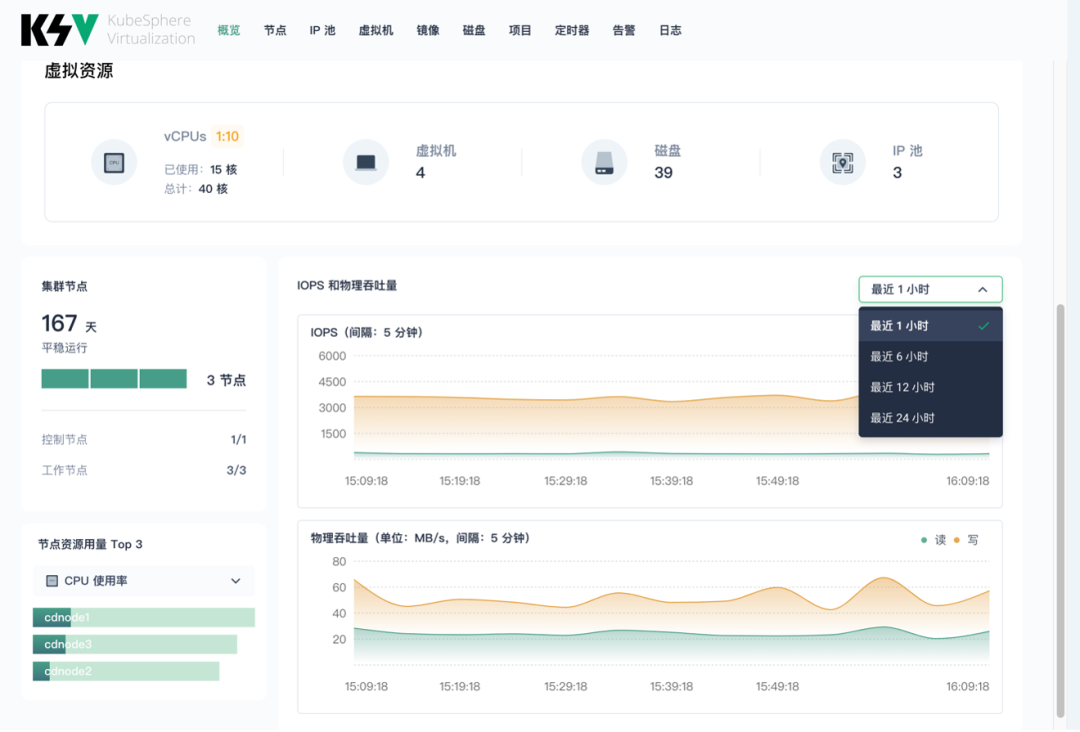Click the IP 池 count 3
The height and width of the screenshot is (732, 1080).
(x=897, y=173)
